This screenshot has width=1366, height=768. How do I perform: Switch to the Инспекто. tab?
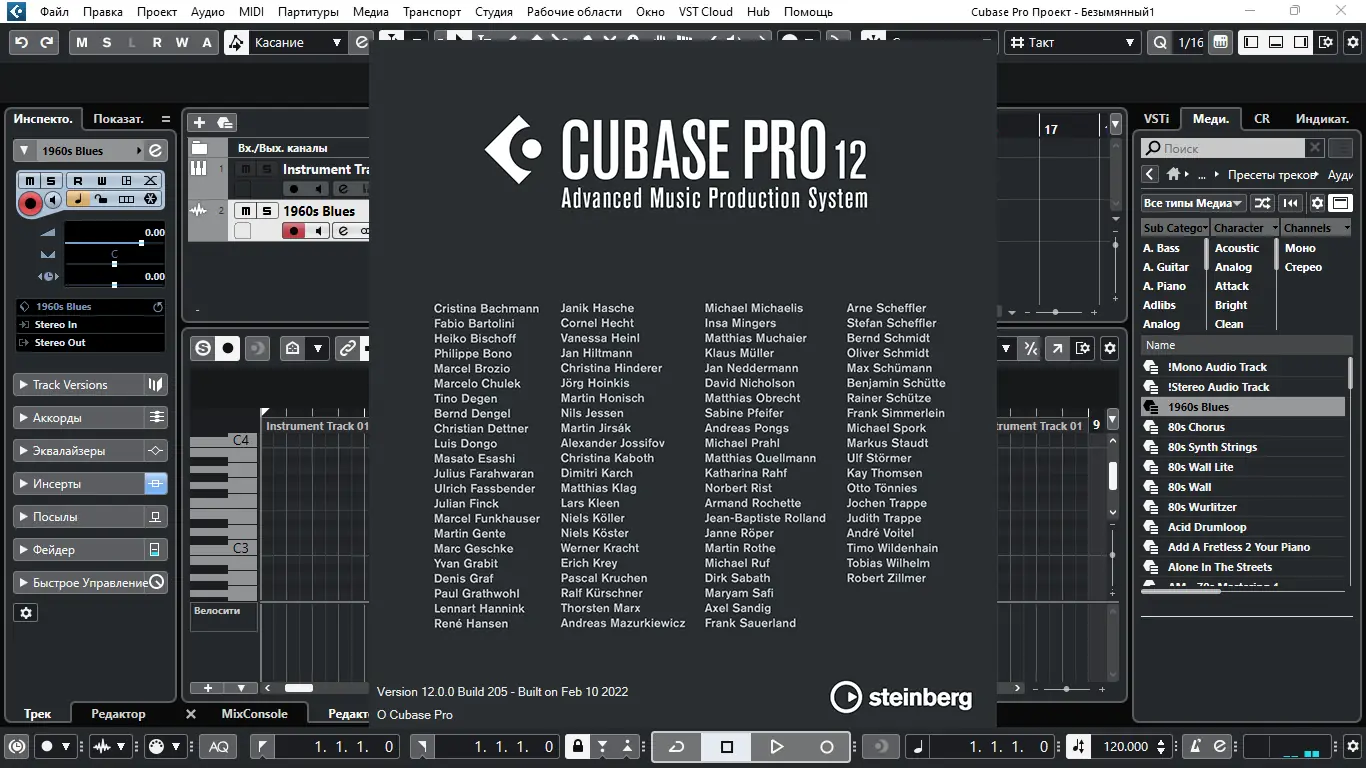43,119
